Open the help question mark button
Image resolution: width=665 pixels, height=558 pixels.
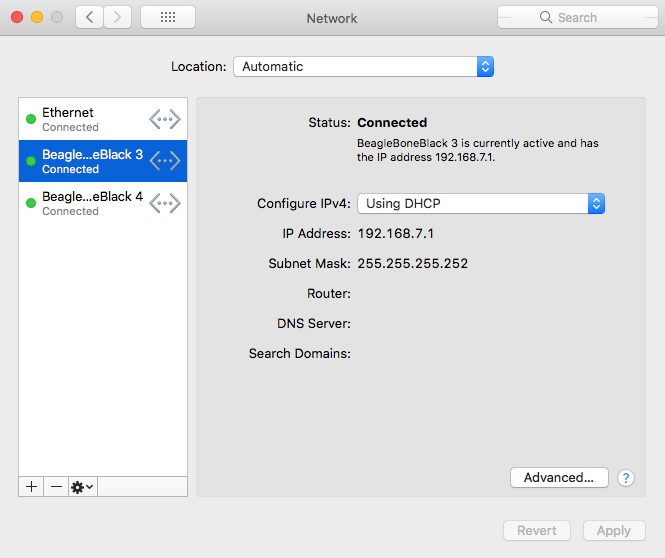[627, 478]
